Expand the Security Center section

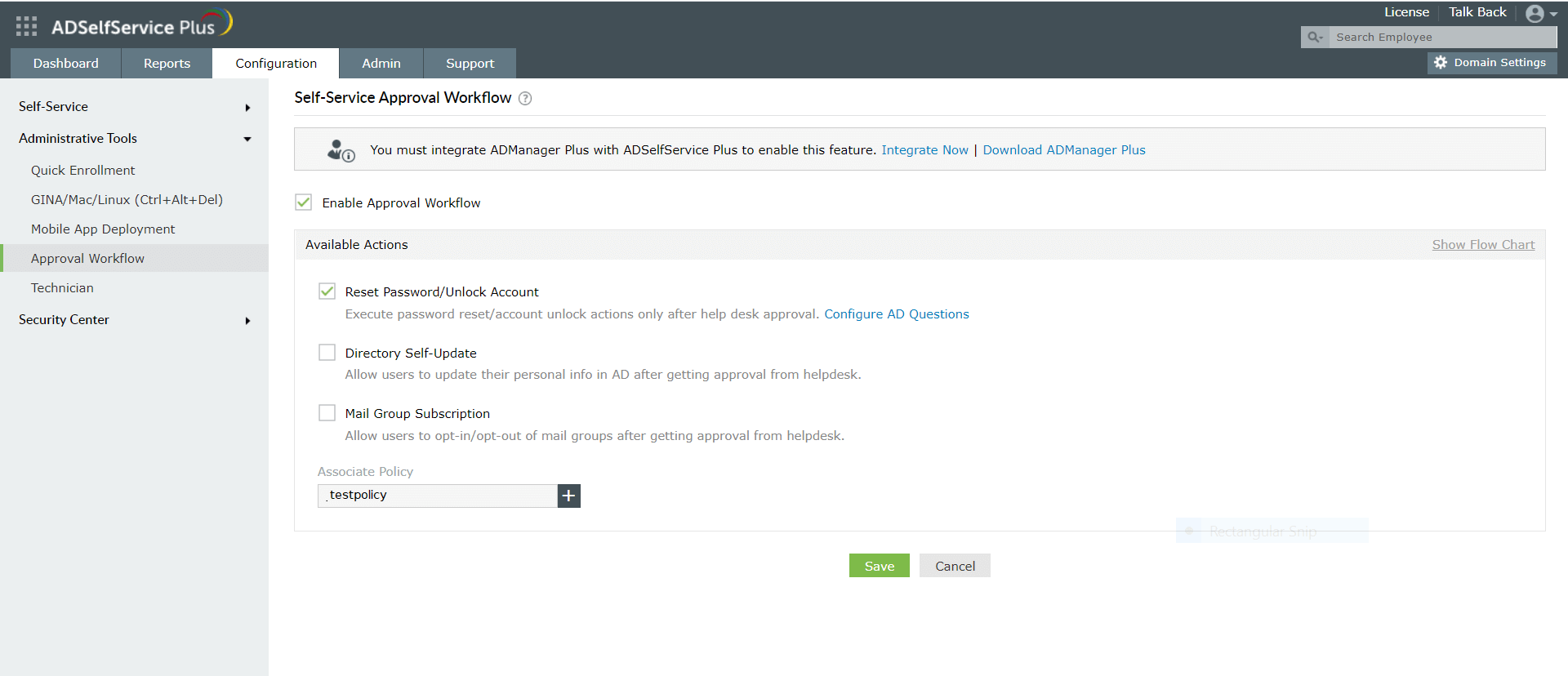click(247, 320)
